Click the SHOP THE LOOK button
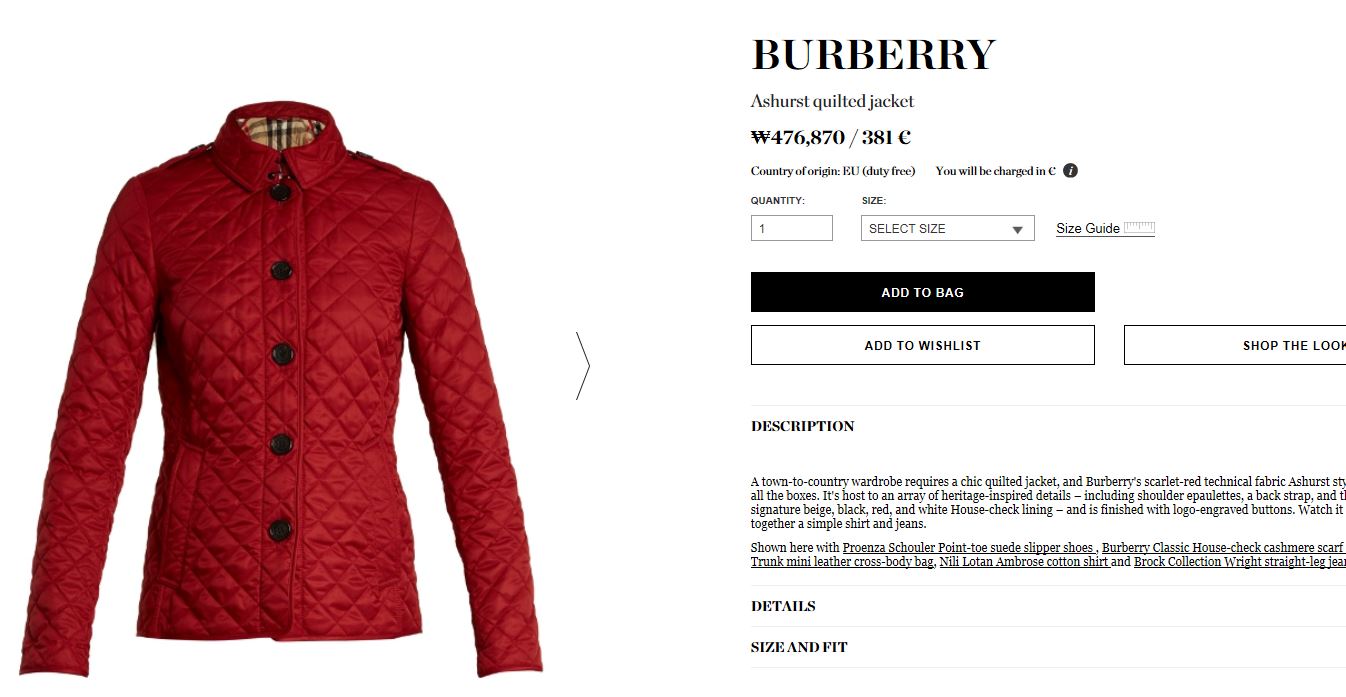The height and width of the screenshot is (697, 1346). 1235,345
